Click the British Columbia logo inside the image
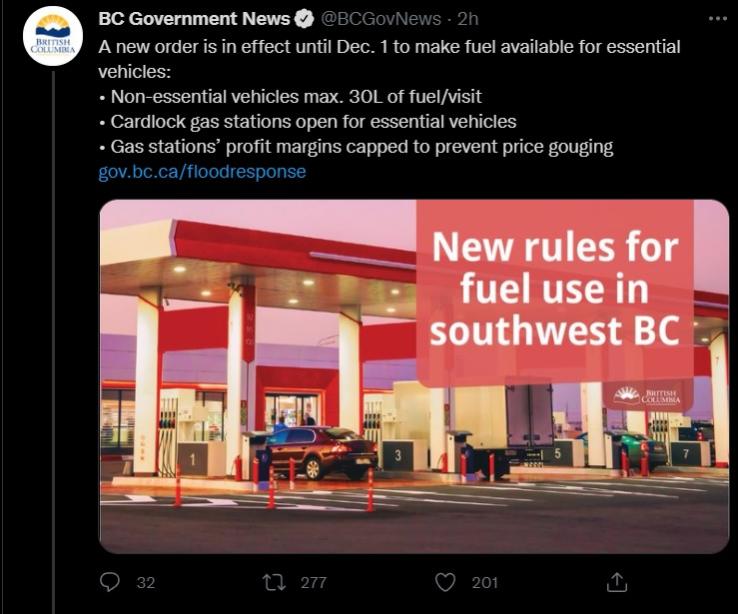The image size is (738, 614). 653,396
